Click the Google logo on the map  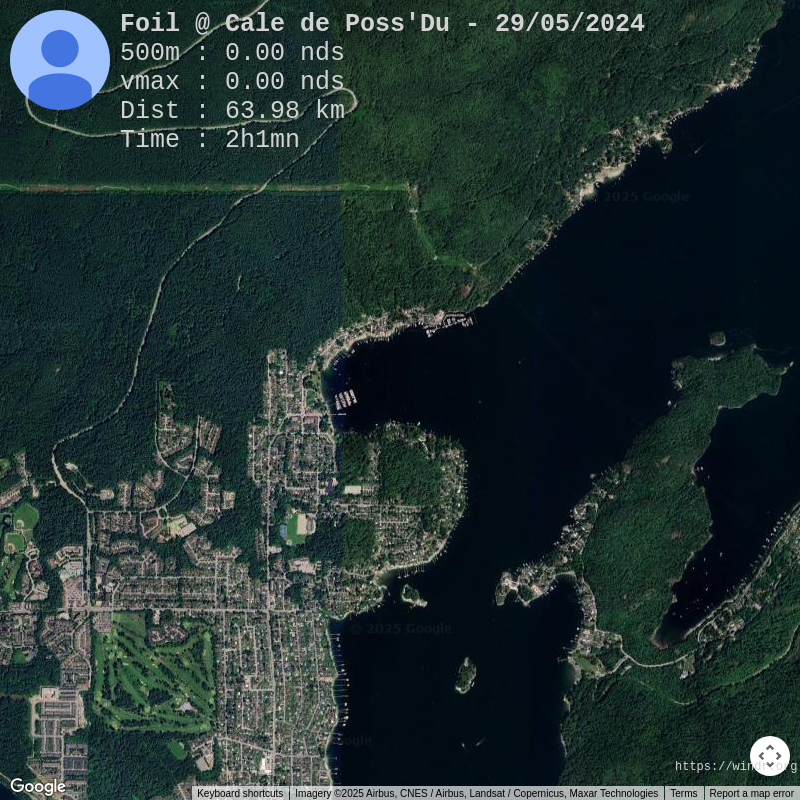tap(38, 787)
